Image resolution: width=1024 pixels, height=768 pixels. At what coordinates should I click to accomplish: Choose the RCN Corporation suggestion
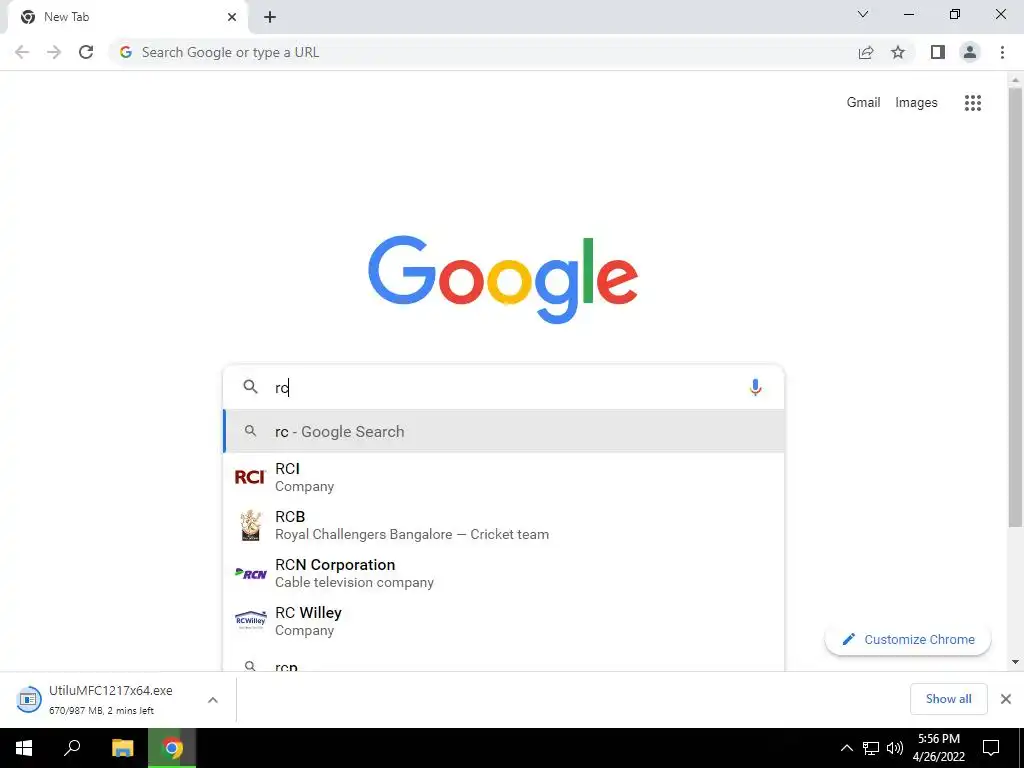point(504,573)
